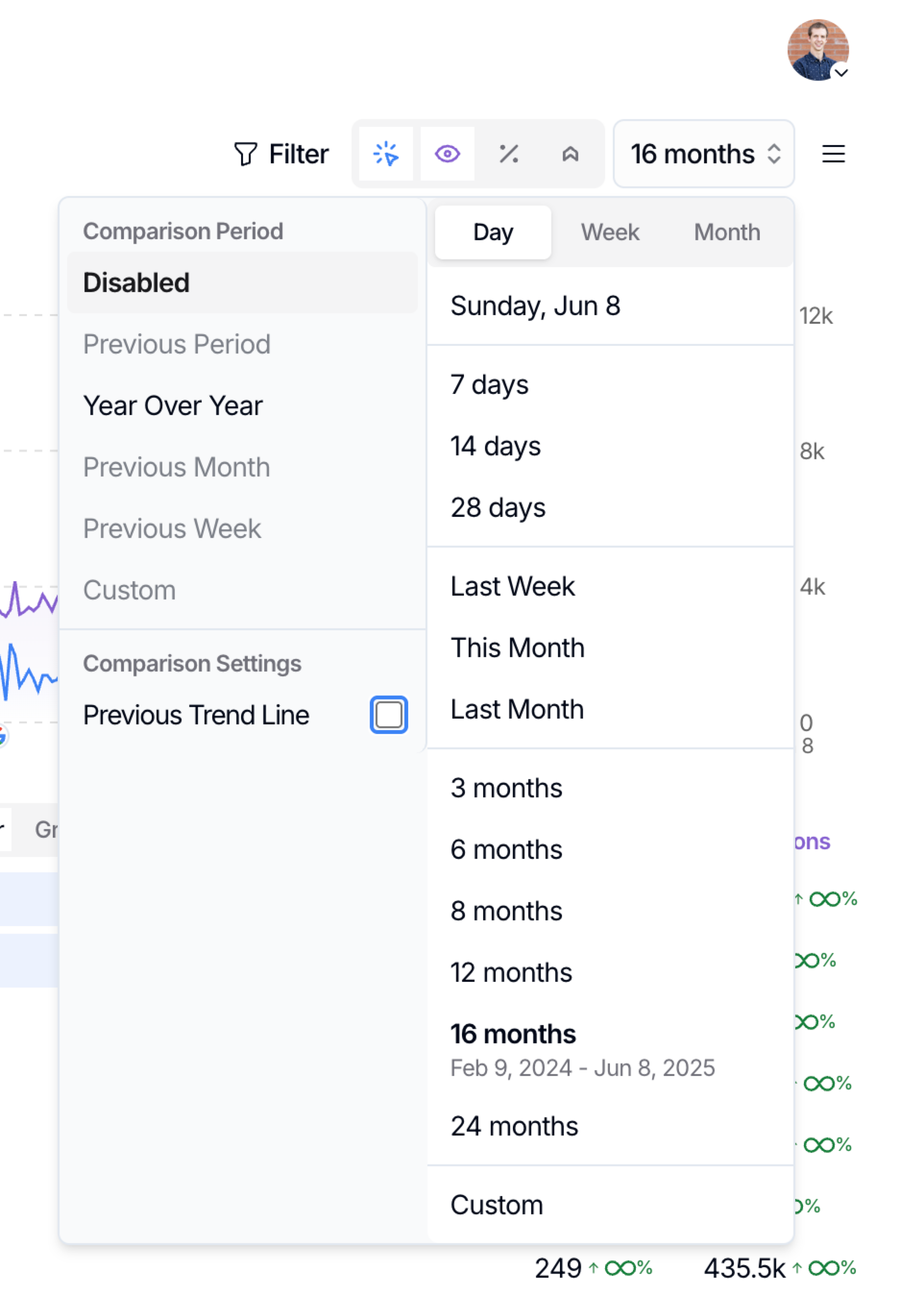The width and height of the screenshot is (924, 1295).
Task: Select Last Month date range
Action: point(517,709)
